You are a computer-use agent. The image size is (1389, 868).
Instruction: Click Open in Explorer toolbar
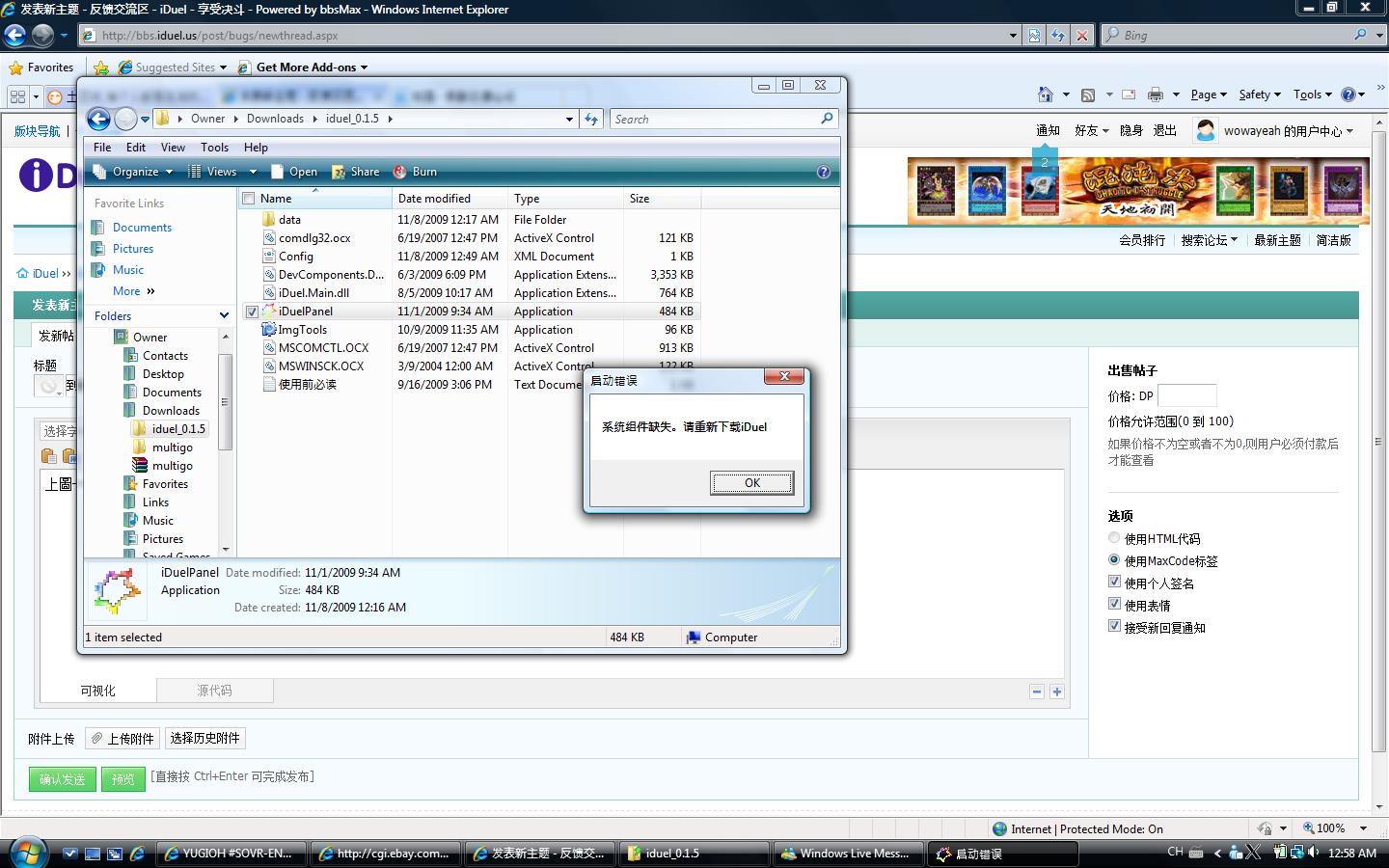coord(294,172)
